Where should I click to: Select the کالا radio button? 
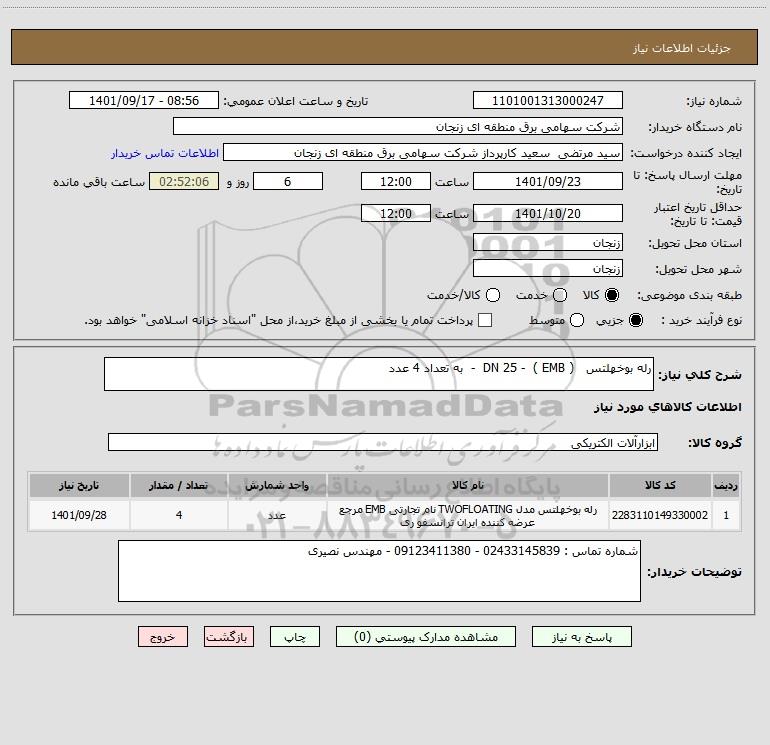pyautogui.click(x=612, y=295)
